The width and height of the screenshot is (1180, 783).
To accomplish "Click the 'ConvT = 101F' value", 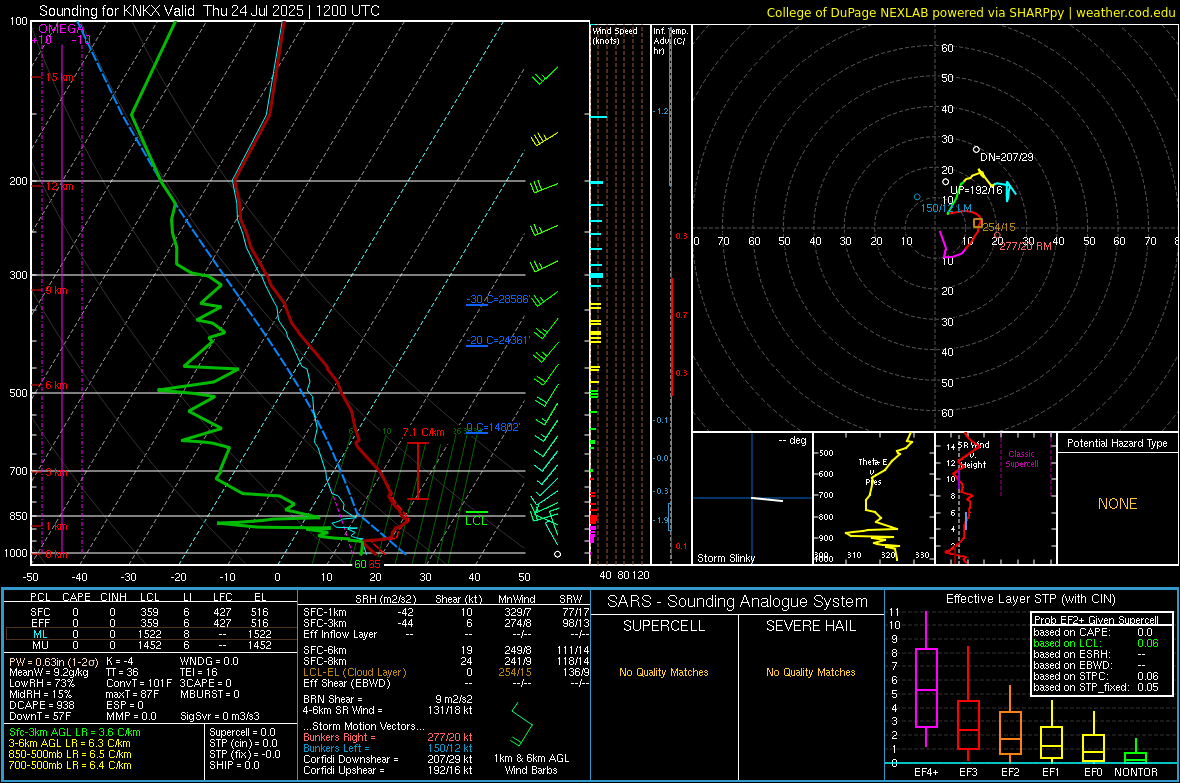I will 138,683.
